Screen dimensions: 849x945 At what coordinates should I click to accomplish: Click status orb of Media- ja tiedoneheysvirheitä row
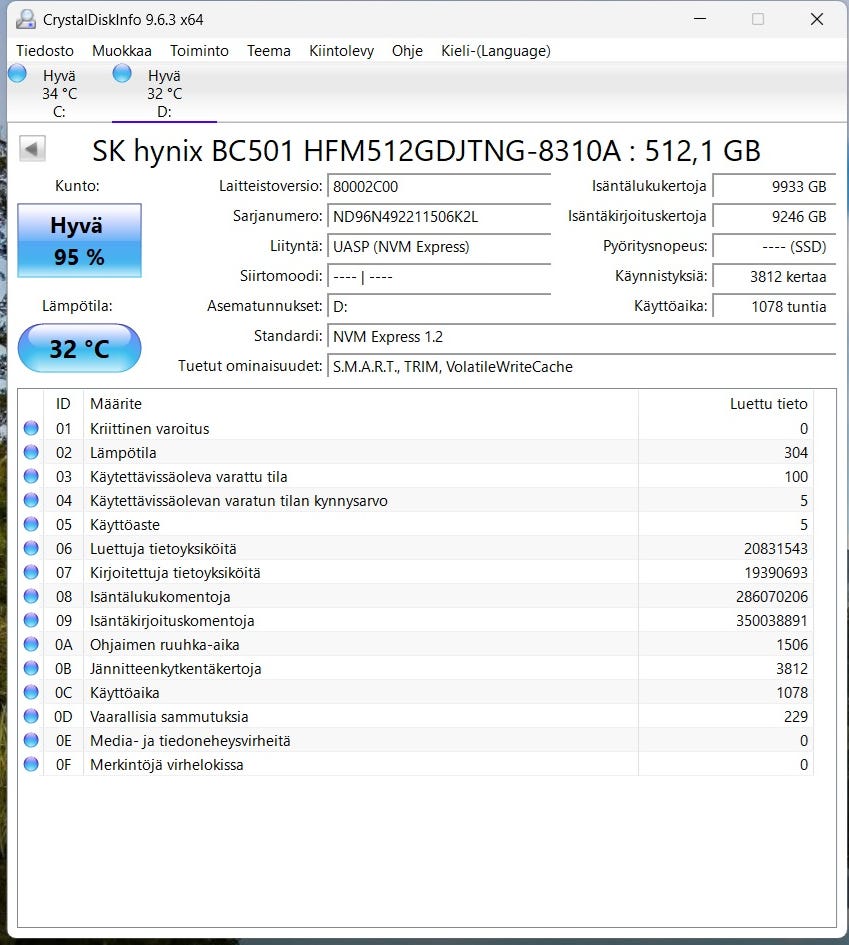[31, 740]
